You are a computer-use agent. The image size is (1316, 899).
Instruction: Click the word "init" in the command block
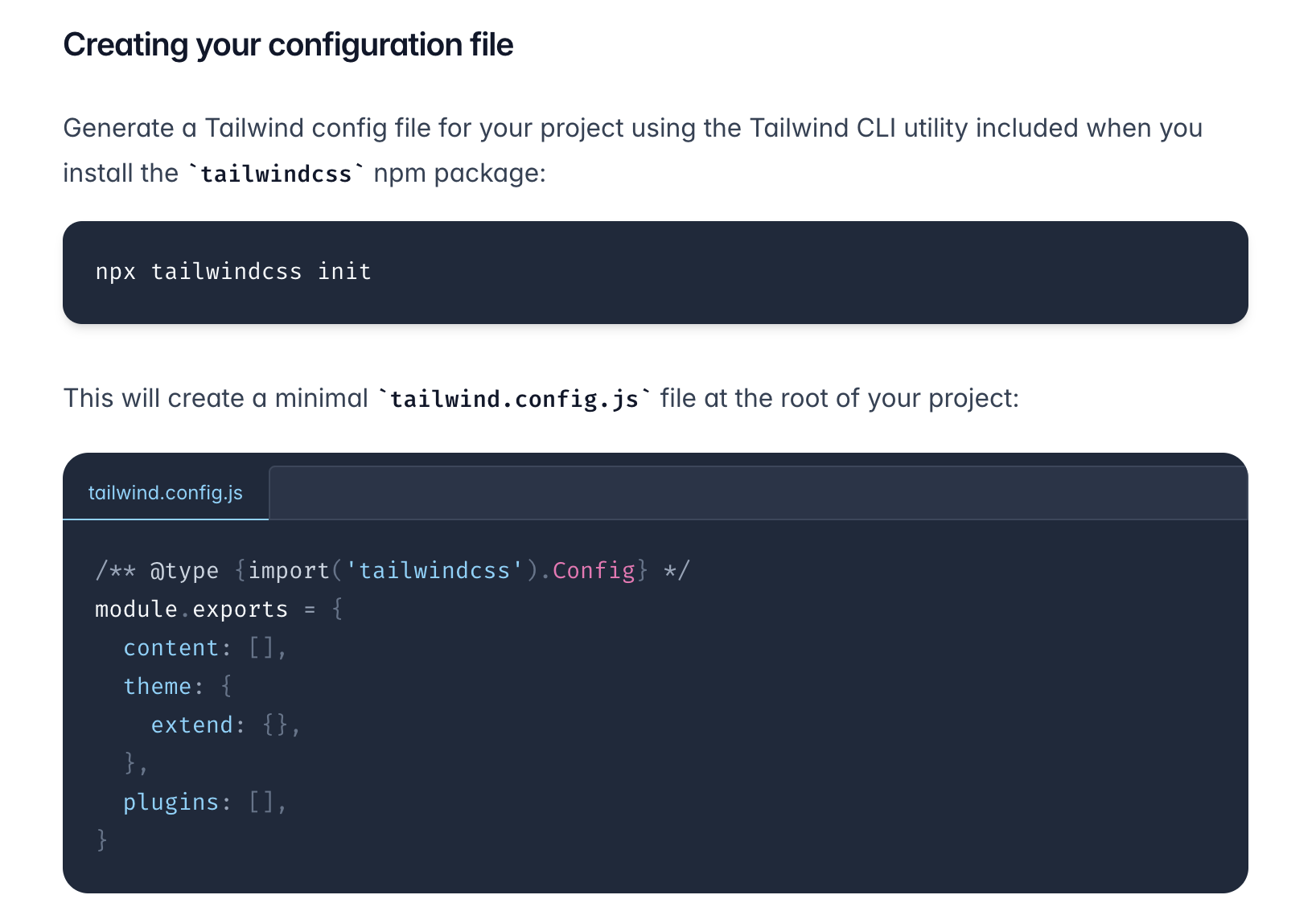(344, 272)
